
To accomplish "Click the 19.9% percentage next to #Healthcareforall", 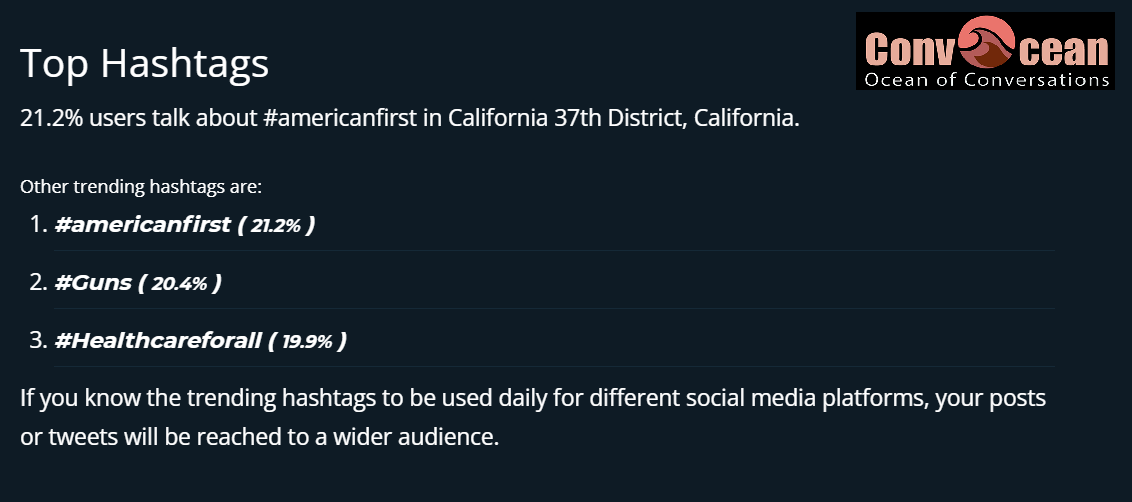I will click(307, 341).
